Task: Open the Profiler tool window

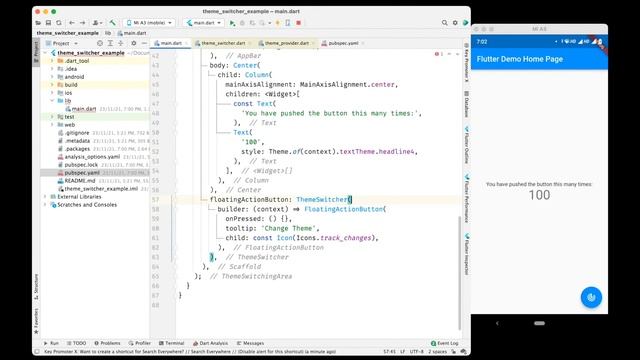Action: pyautogui.click(x=140, y=343)
